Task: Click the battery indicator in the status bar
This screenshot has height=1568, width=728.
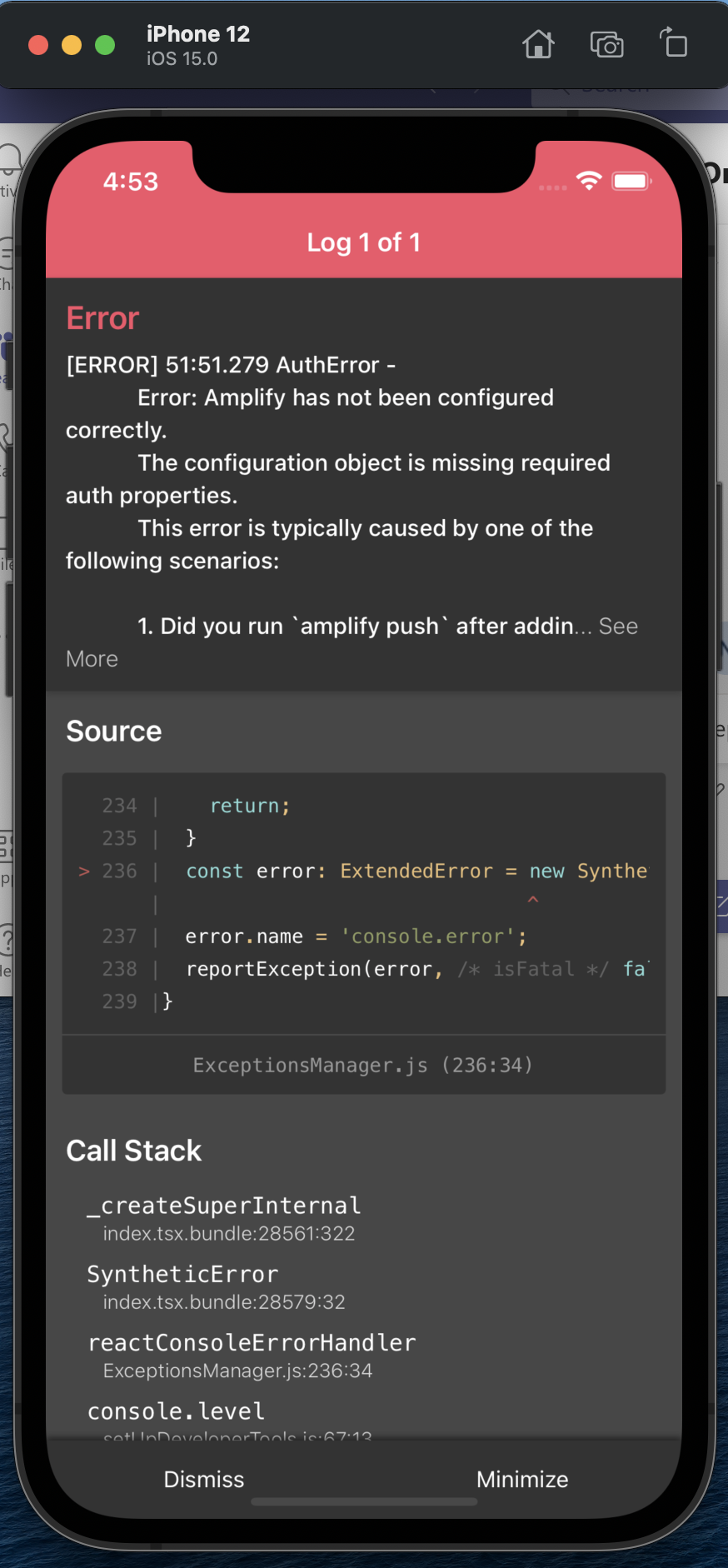Action: [629, 180]
